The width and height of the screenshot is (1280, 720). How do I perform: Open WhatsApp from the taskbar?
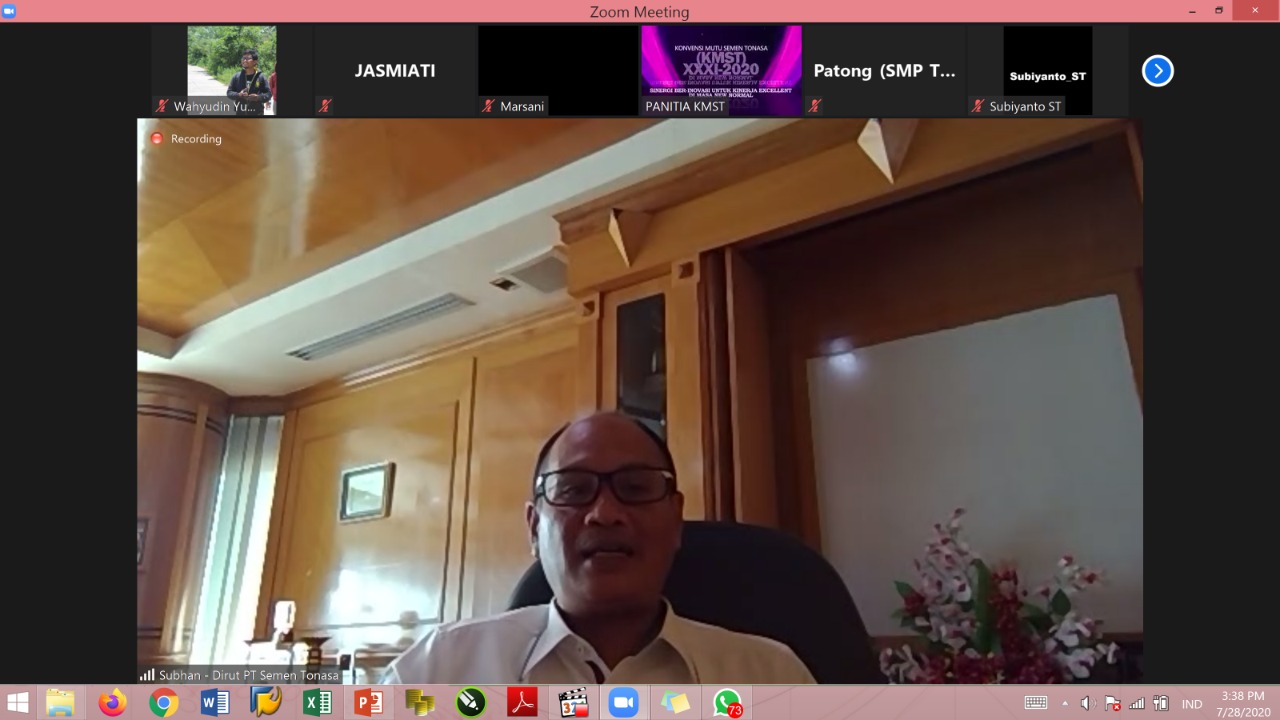pyautogui.click(x=727, y=703)
